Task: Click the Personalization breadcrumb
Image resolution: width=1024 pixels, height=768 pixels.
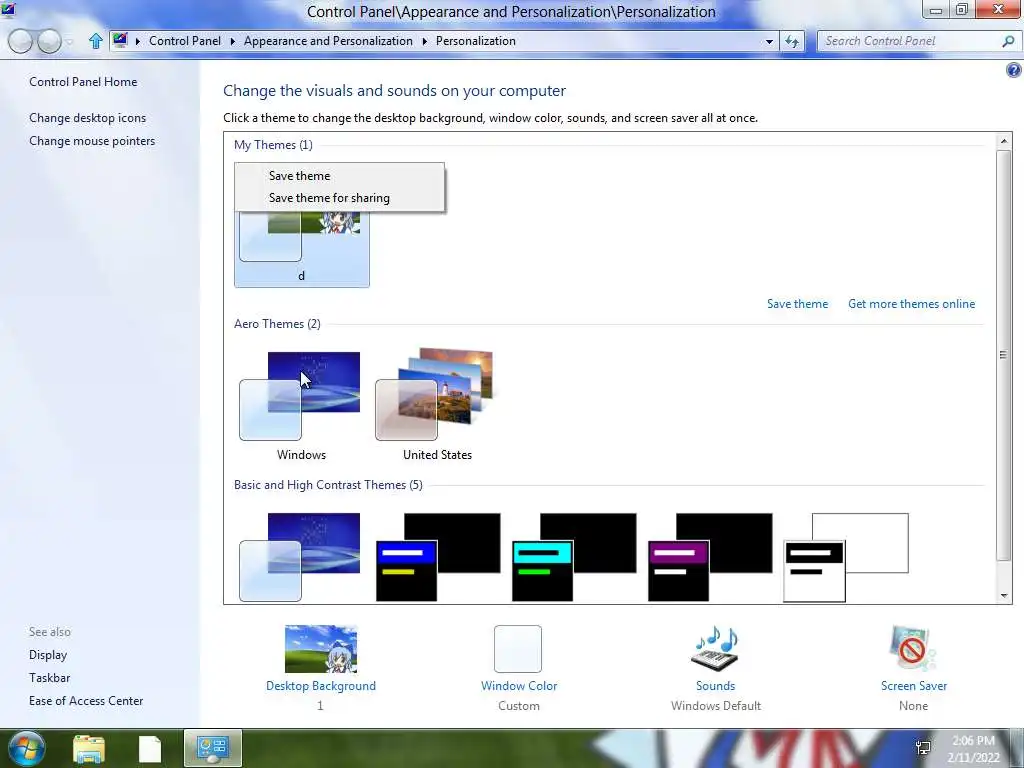Action: pyautogui.click(x=476, y=41)
